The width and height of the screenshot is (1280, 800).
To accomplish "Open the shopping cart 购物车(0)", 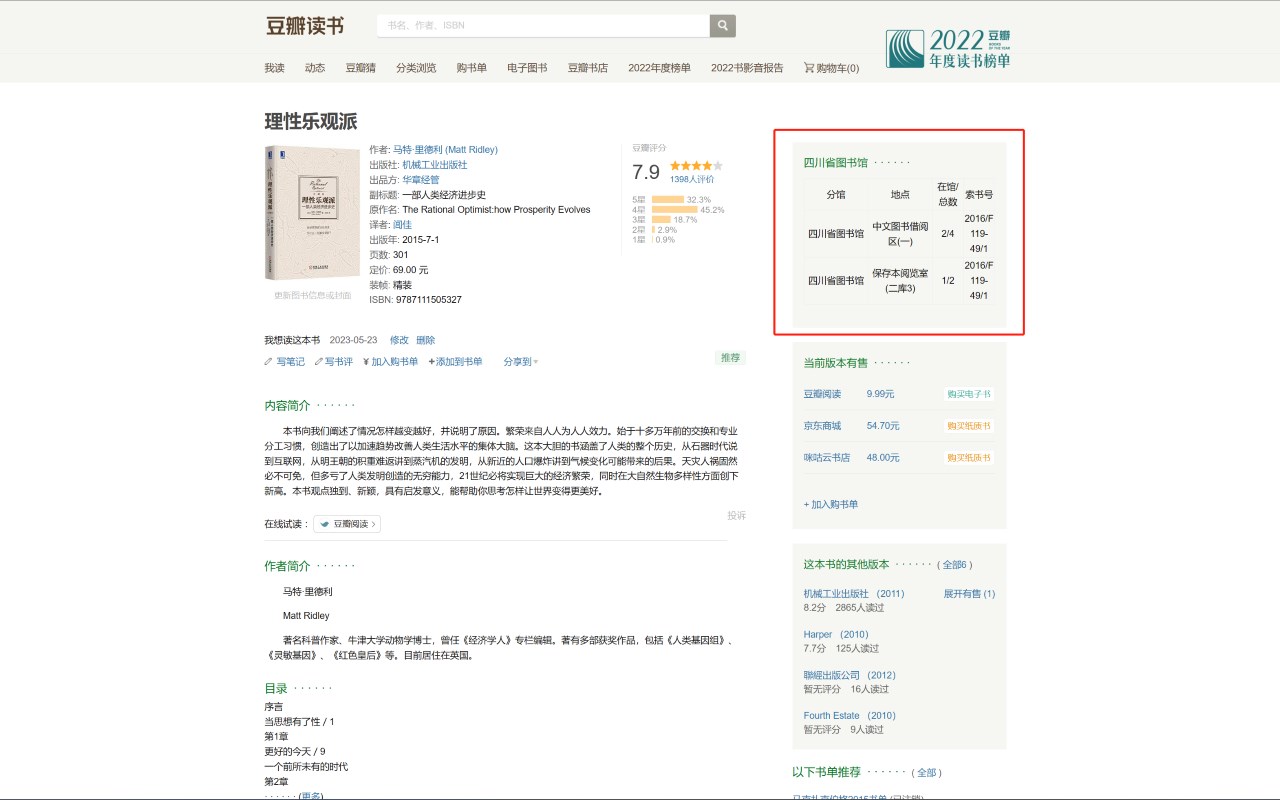I will pyautogui.click(x=831, y=68).
